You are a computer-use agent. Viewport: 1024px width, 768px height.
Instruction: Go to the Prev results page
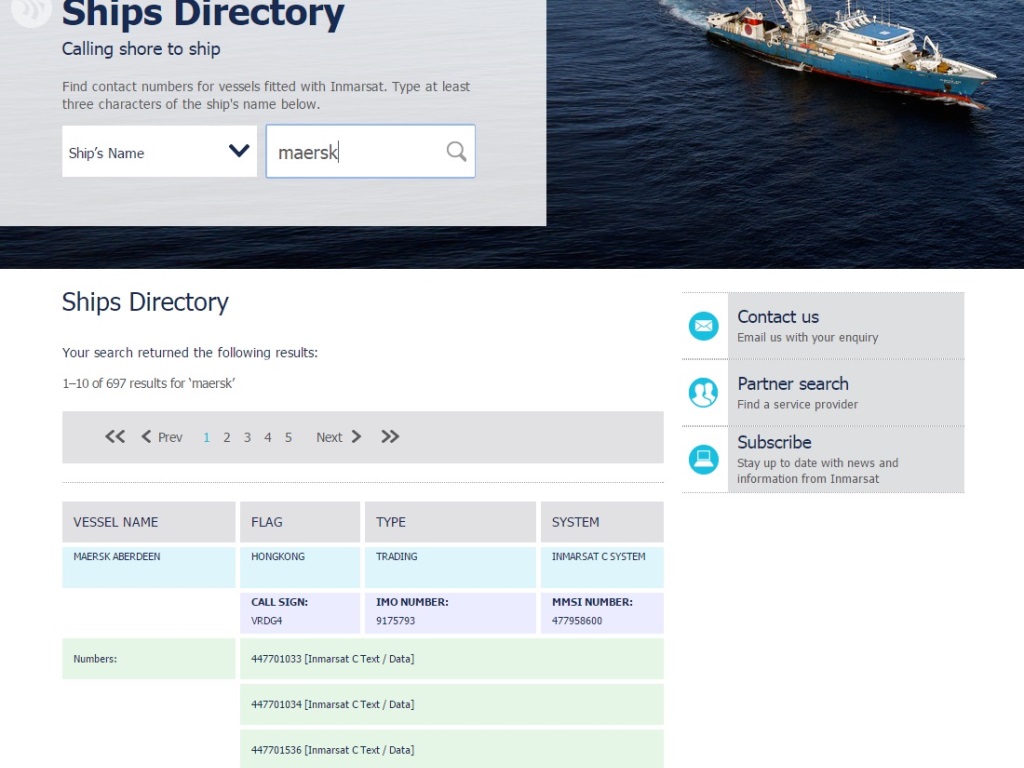[x=162, y=437]
